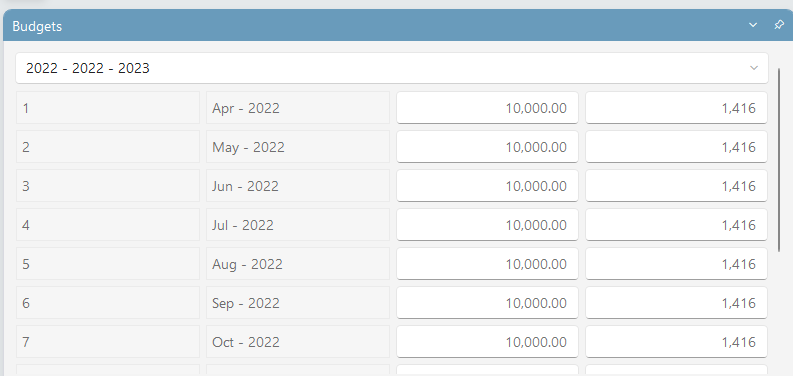
Task: Edit the May - 2022 amount field
Action: [x=487, y=147]
